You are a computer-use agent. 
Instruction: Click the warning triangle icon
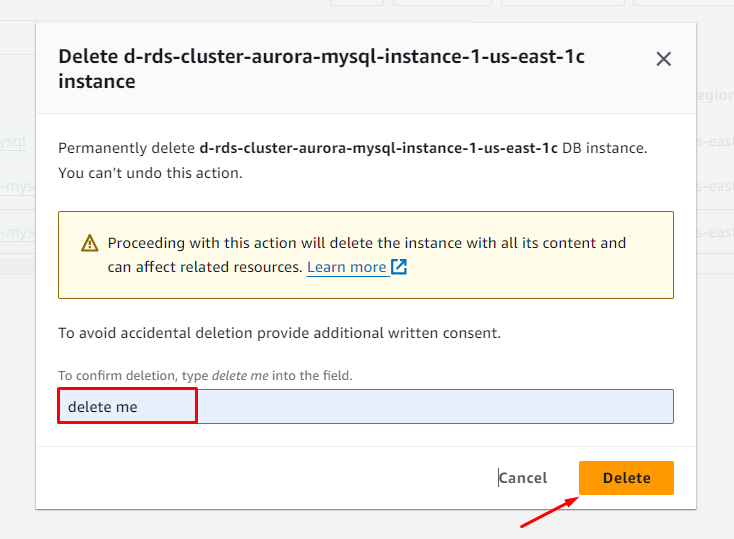click(x=90, y=243)
